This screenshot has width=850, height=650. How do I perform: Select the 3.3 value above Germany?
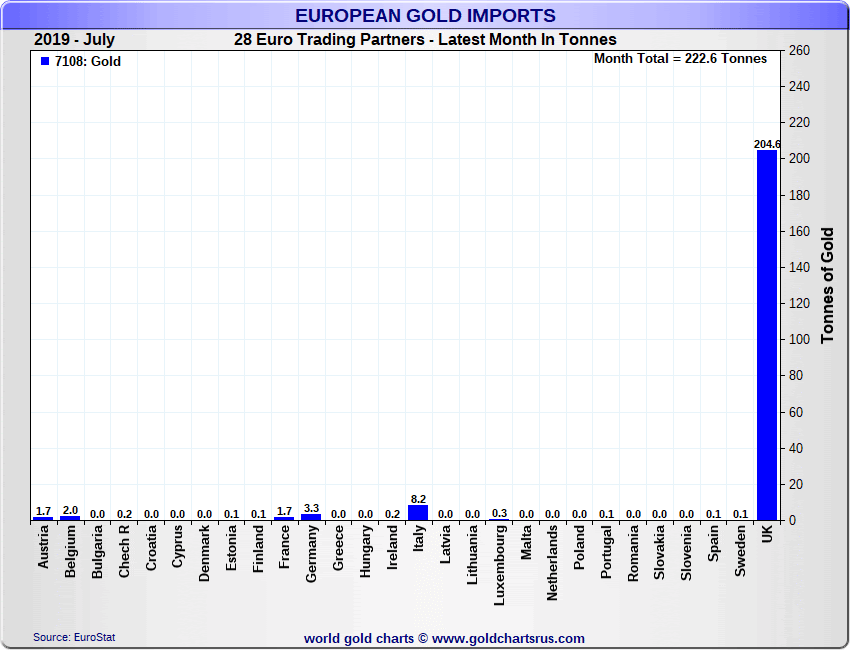coord(311,508)
